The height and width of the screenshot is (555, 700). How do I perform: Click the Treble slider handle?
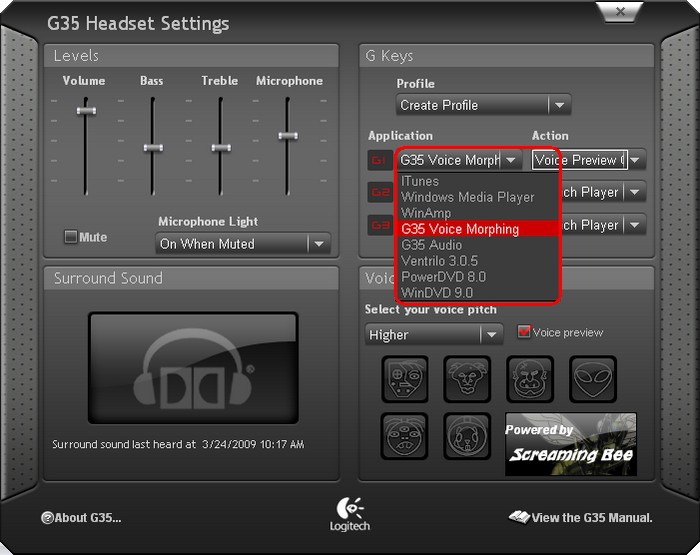(221, 148)
